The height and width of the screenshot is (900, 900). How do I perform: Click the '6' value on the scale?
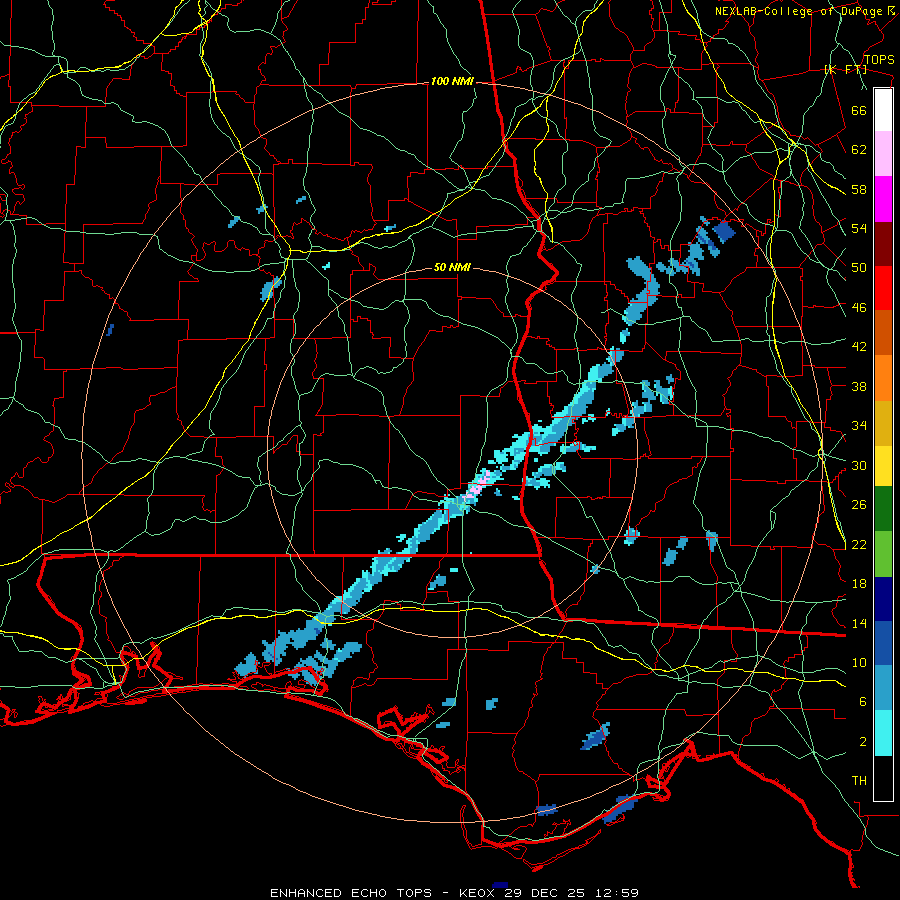point(863,702)
